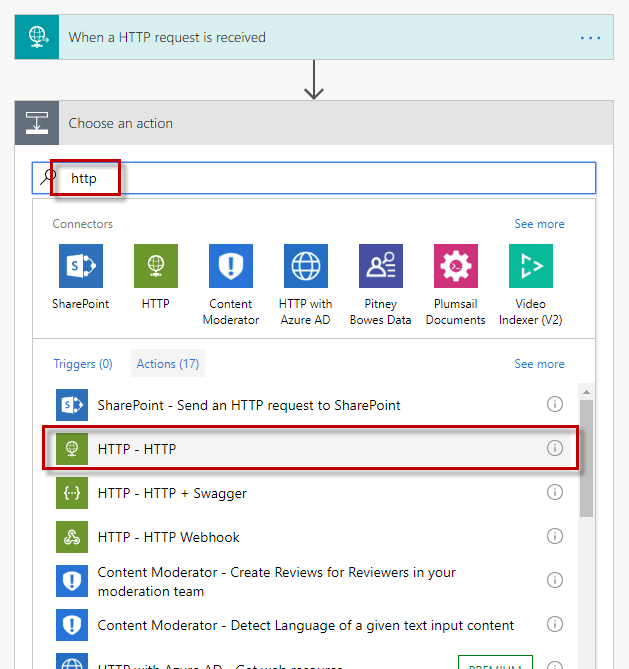Click the scrollbar up arrow
This screenshot has width=629, height=669.
(586, 392)
